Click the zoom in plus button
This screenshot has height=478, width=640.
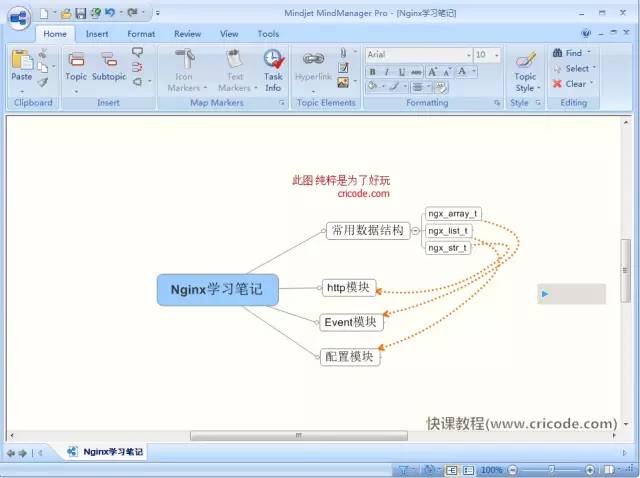(x=589, y=470)
